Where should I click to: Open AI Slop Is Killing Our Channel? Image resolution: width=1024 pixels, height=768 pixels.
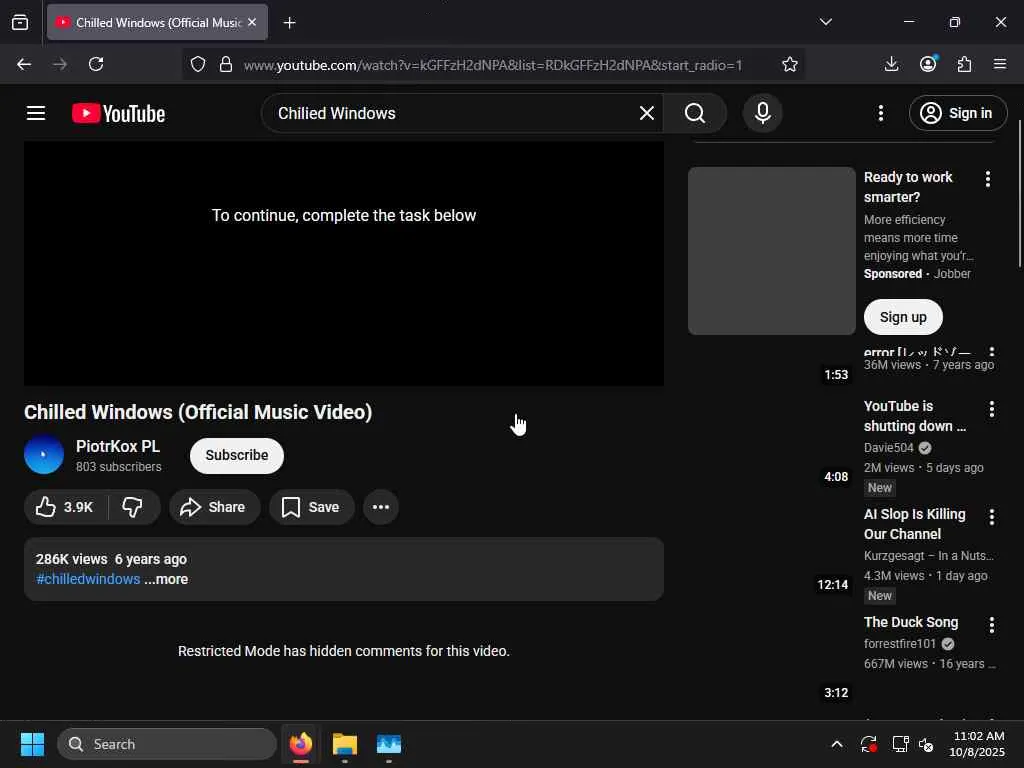tap(914, 524)
